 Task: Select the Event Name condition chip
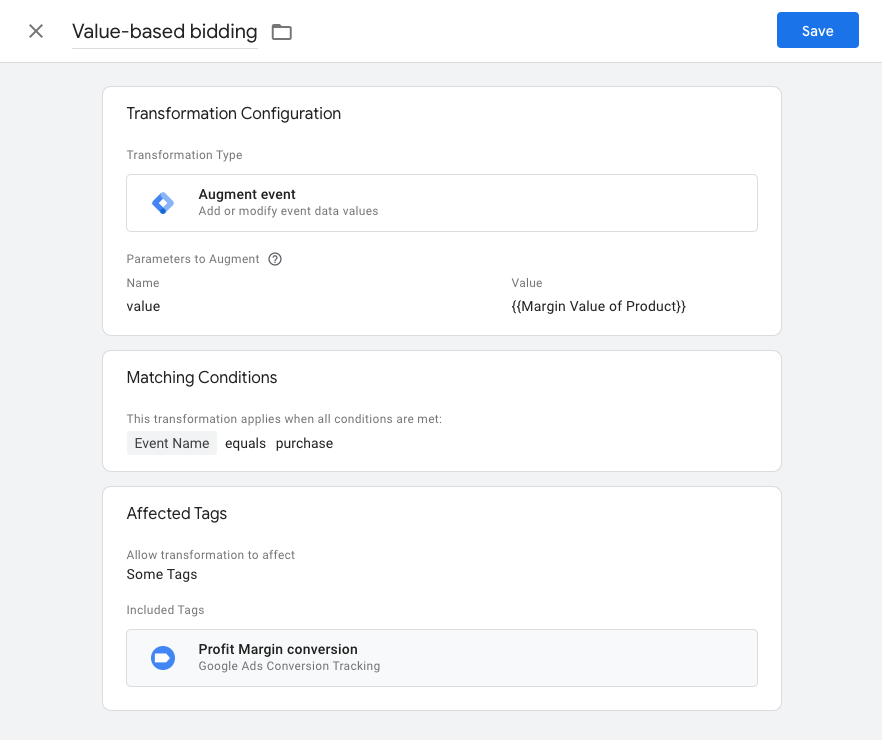pos(172,443)
